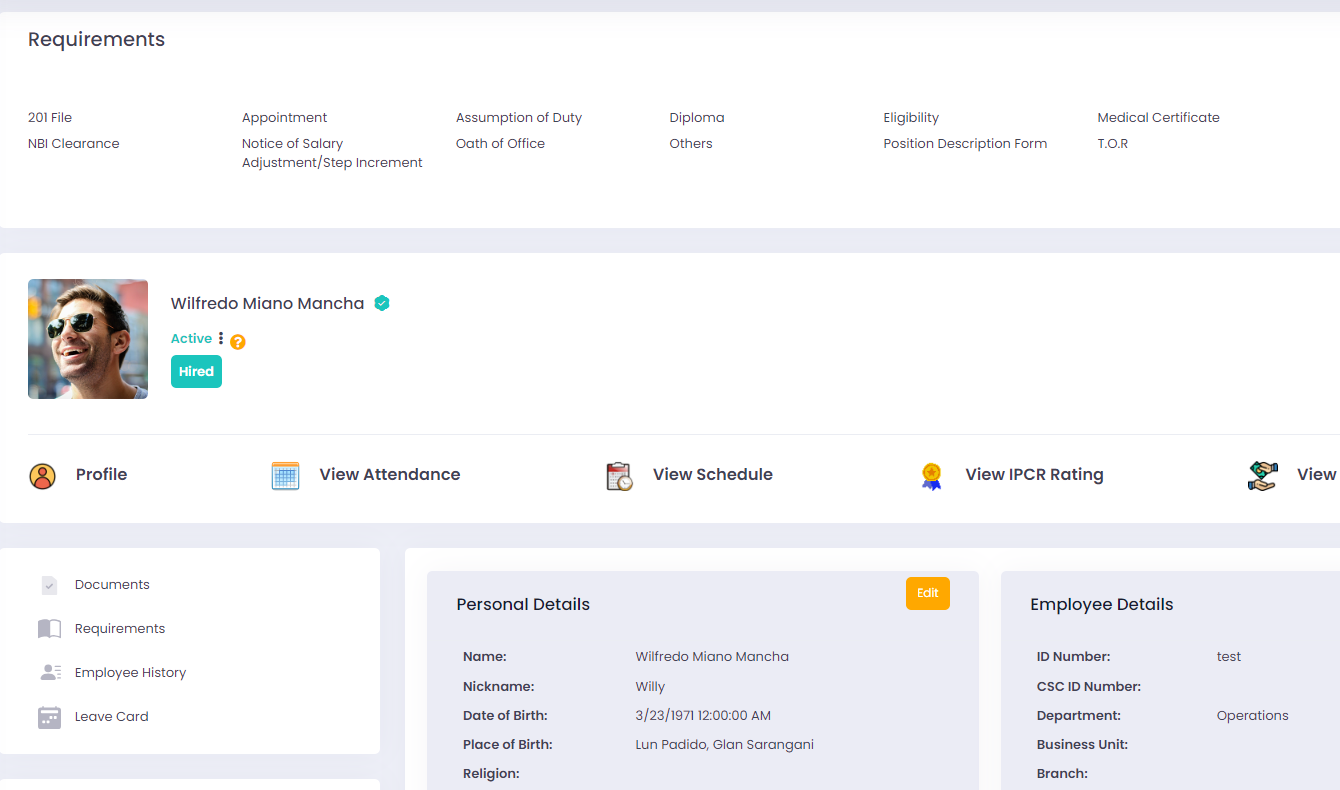Click the verified badge beside employee name
Image resolution: width=1340 pixels, height=790 pixels.
pos(381,303)
